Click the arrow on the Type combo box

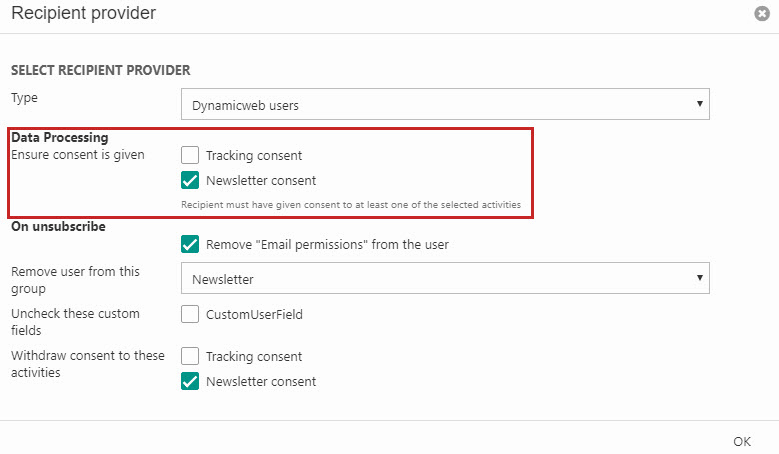[698, 104]
